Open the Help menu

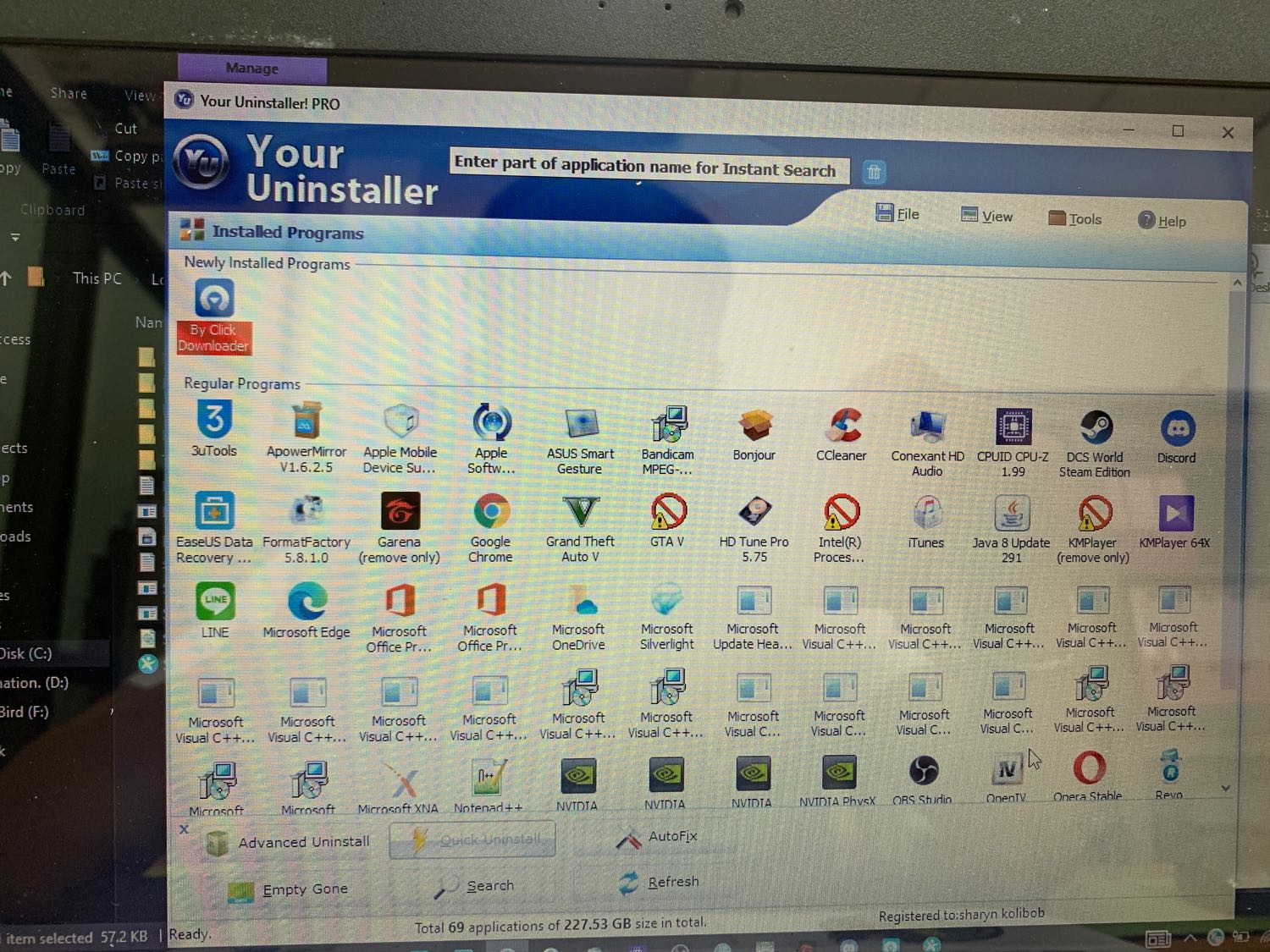tap(1162, 221)
